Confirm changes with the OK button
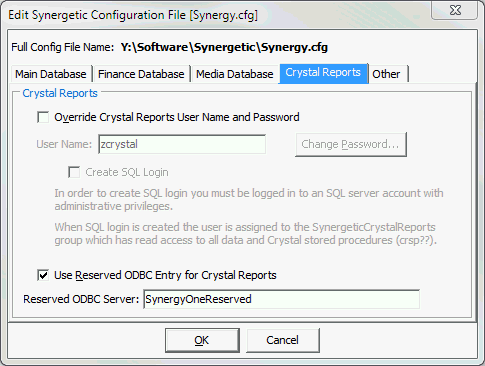The image size is (485, 366). click(x=202, y=340)
